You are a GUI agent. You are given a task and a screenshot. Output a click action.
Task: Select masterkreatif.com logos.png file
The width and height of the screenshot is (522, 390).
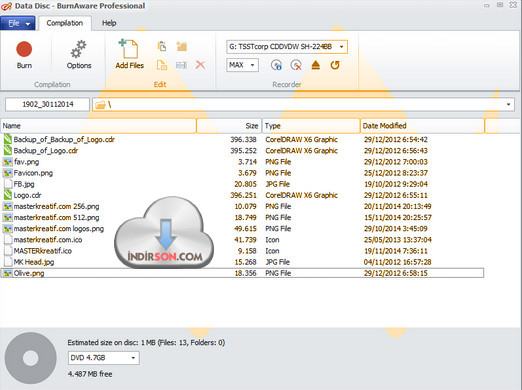click(x=59, y=229)
